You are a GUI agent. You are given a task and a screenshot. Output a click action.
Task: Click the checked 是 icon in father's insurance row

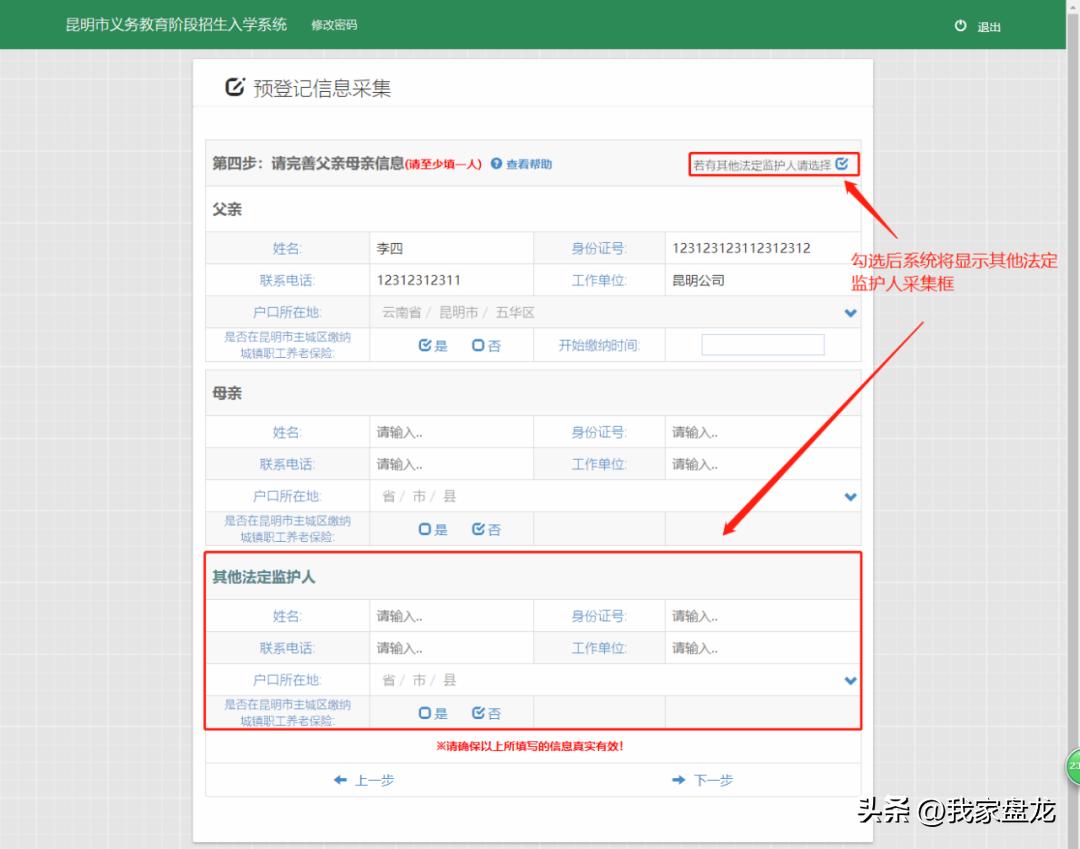click(x=423, y=344)
